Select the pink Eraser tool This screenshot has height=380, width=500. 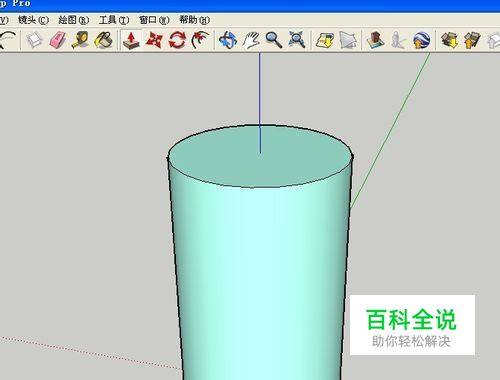coord(58,40)
